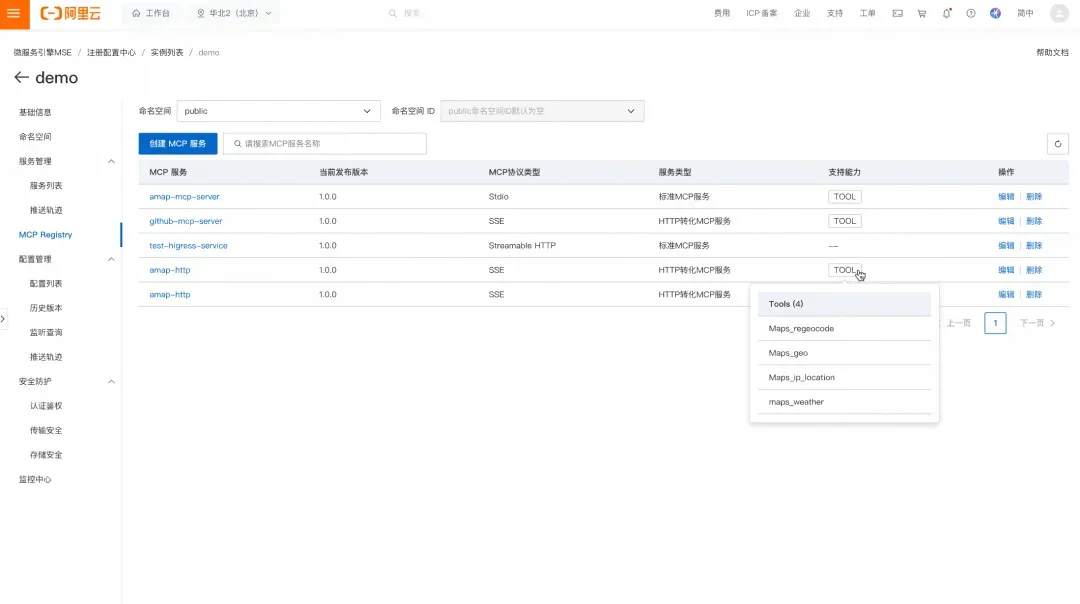This screenshot has height=604, width=1080.
Task: Click 编辑 for amap-mcp-server row
Action: click(1006, 197)
